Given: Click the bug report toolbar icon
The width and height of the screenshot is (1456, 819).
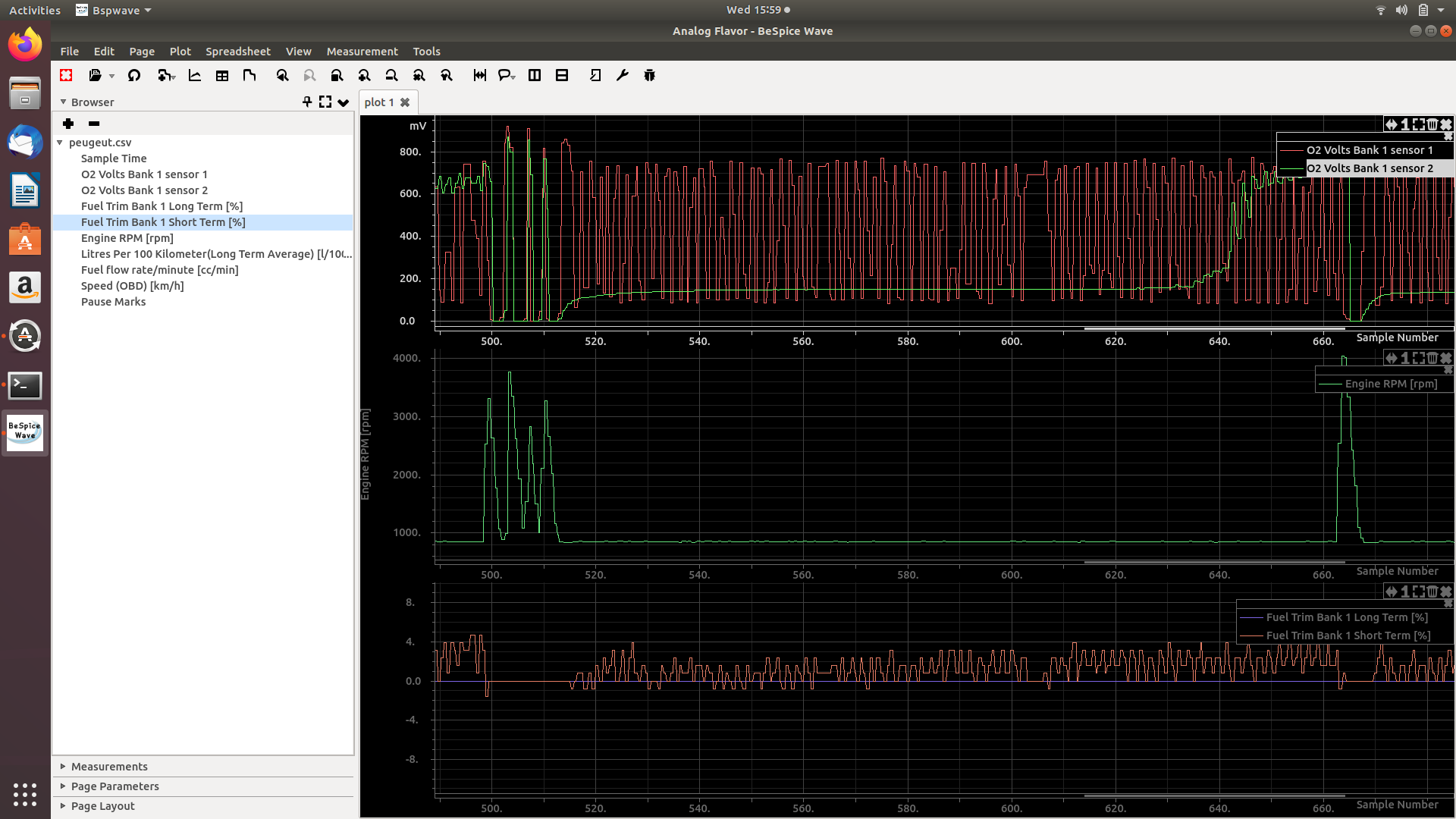Looking at the screenshot, I should click(650, 75).
